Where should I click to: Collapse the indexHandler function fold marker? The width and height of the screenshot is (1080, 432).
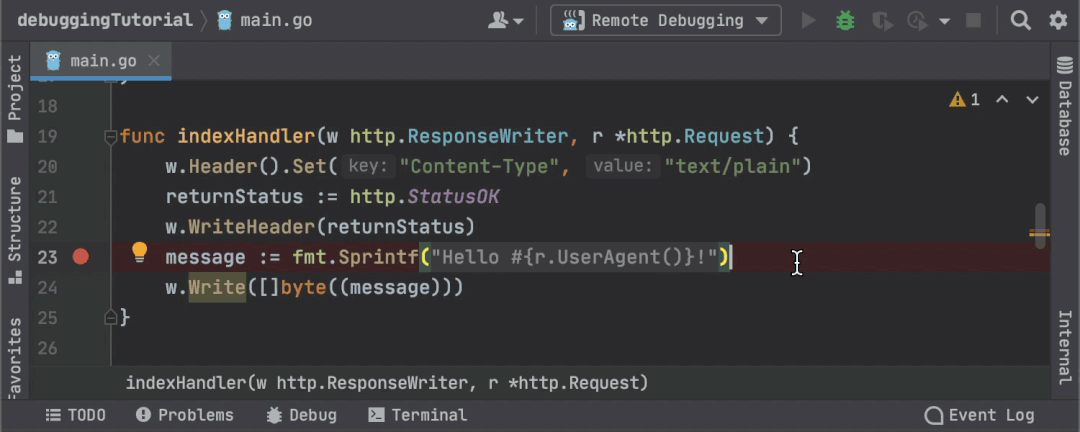(x=111, y=136)
